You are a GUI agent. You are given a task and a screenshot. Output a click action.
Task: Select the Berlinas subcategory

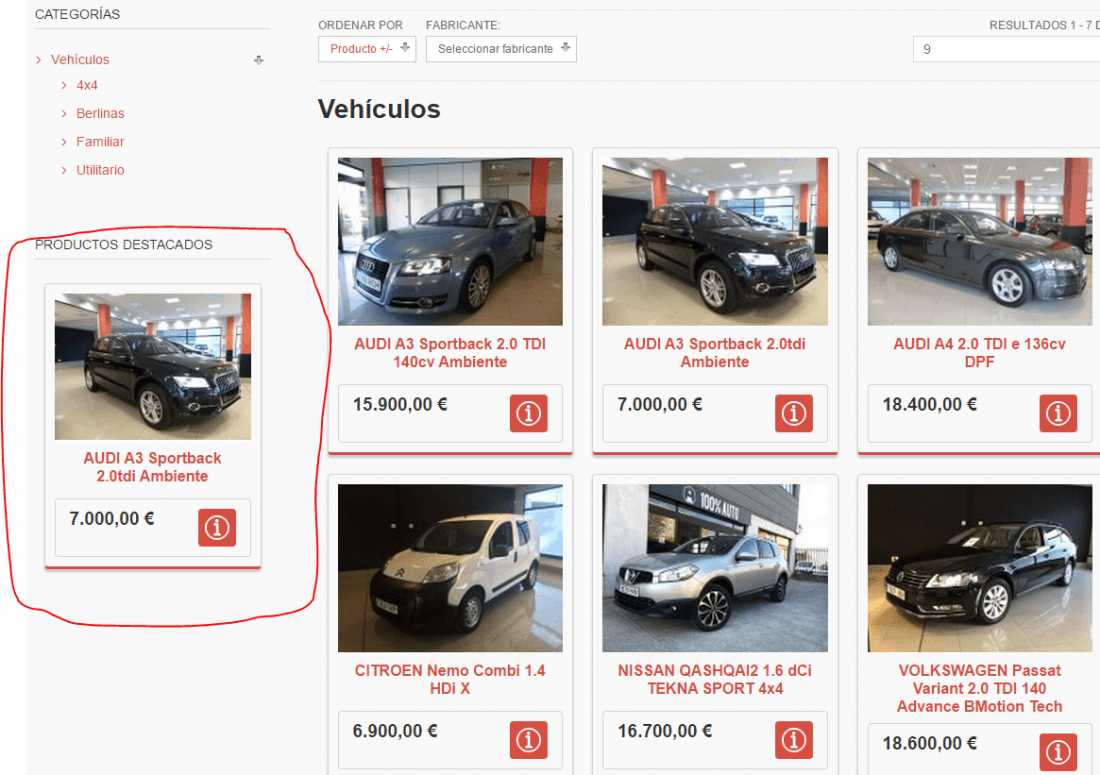(100, 114)
